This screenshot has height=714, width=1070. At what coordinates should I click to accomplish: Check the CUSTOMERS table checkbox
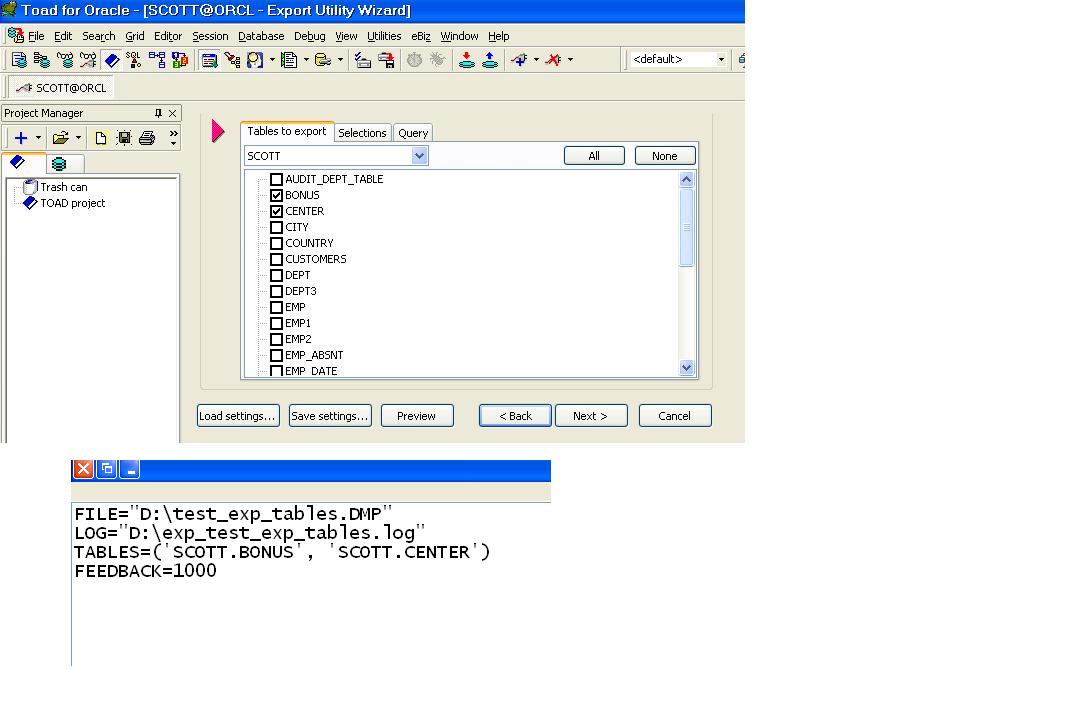277,259
